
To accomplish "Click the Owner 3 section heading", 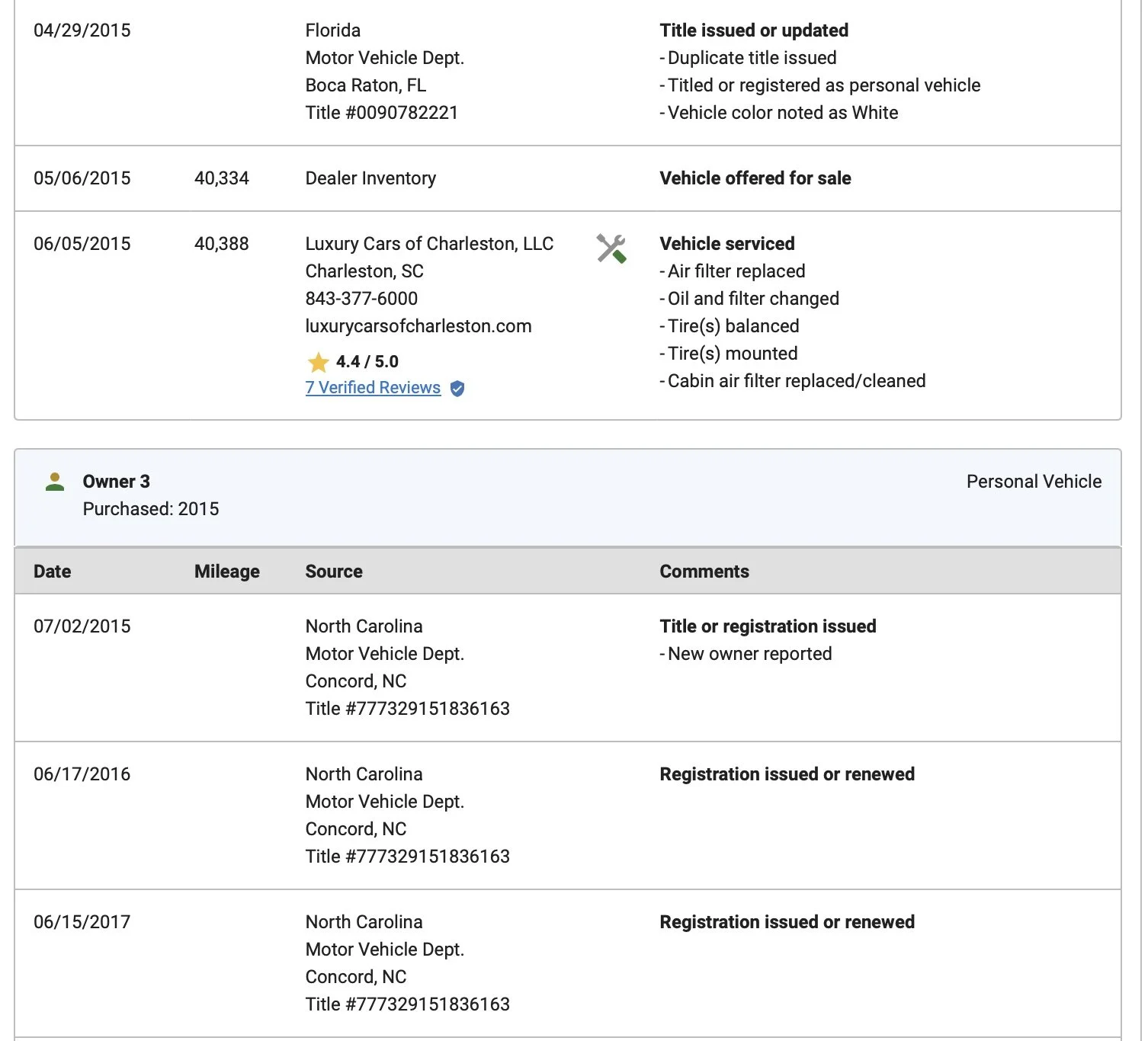I will [x=116, y=482].
